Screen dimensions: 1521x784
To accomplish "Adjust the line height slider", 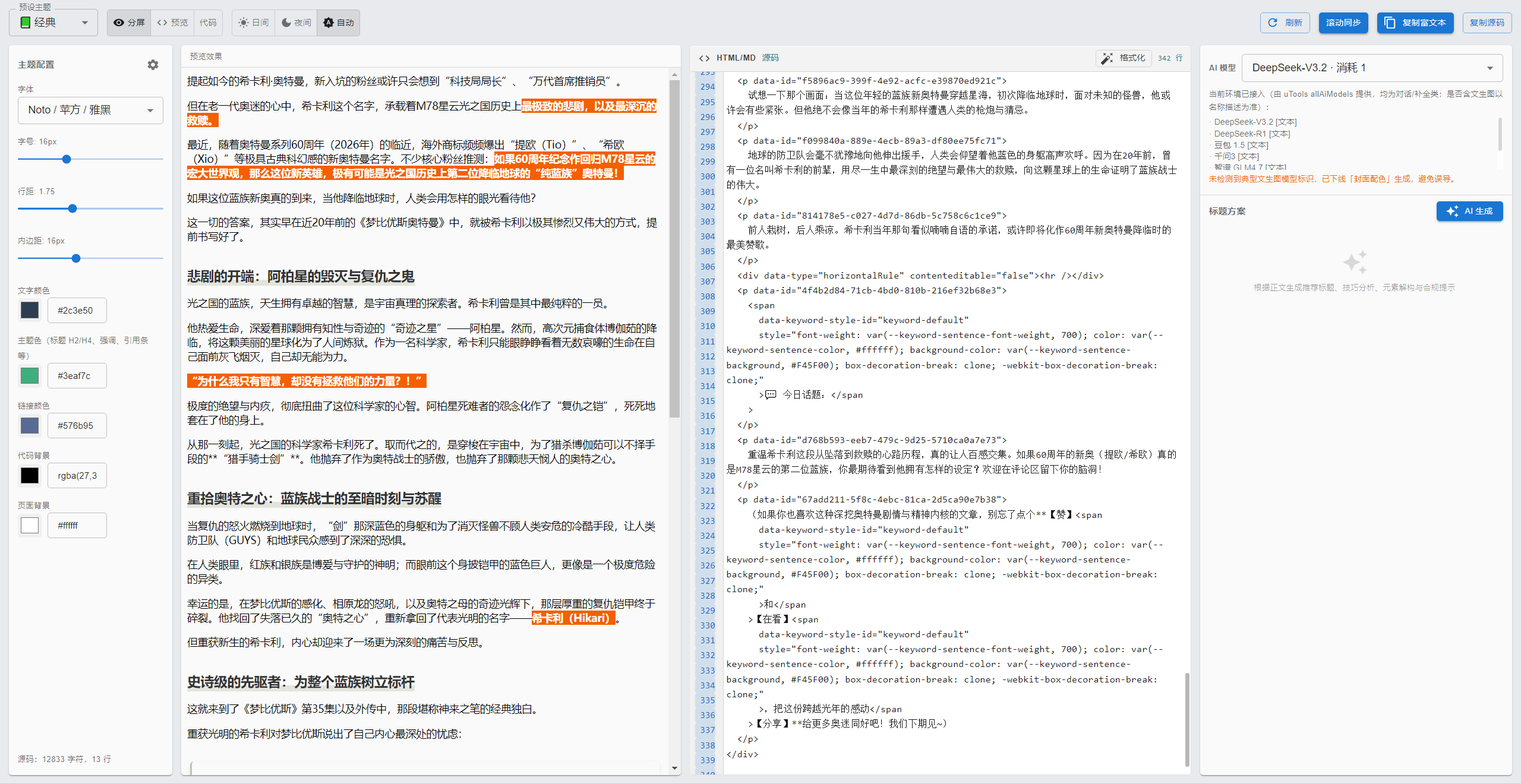I will point(72,208).
